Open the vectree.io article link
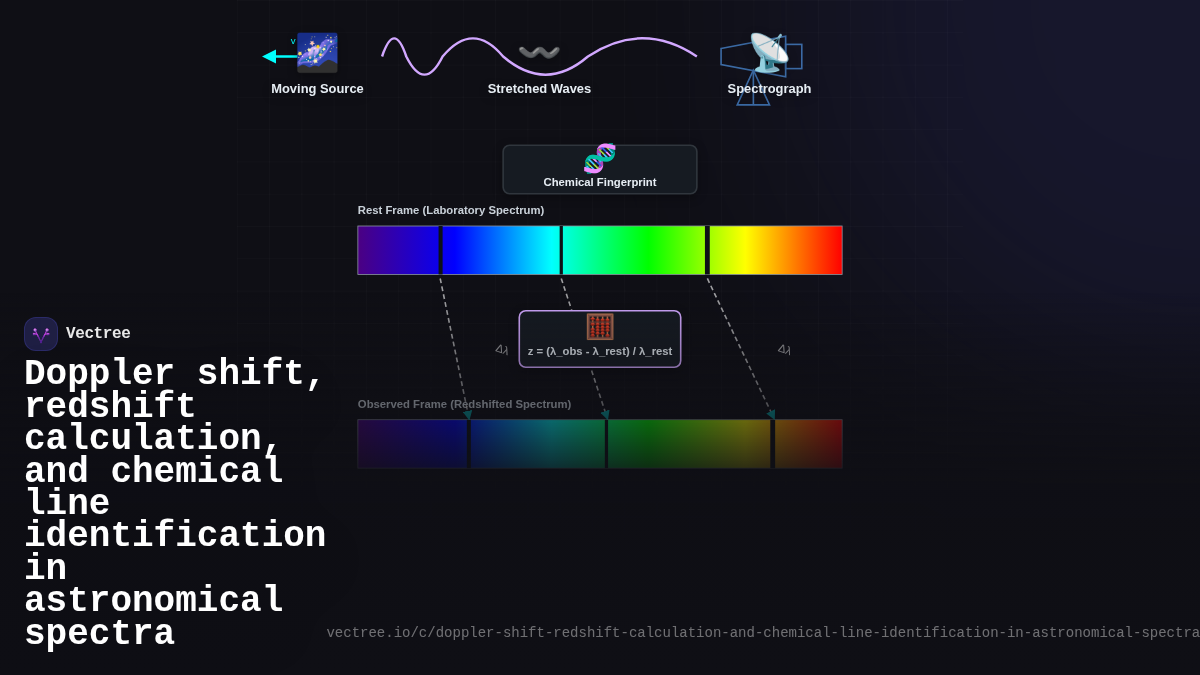The height and width of the screenshot is (675, 1200). tap(760, 632)
